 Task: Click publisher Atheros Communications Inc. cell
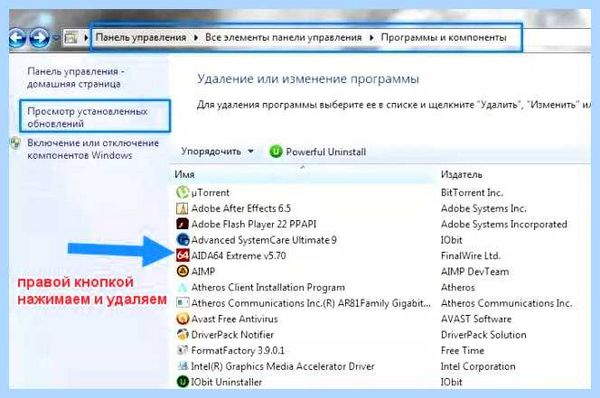(x=507, y=303)
